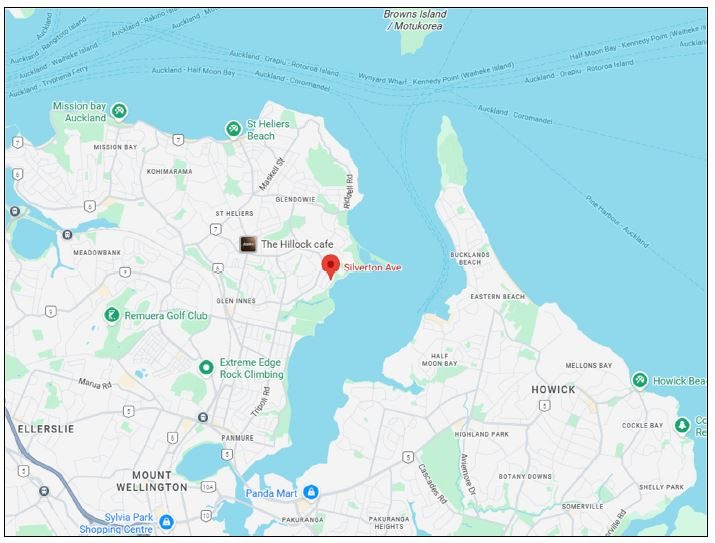Select the ELLERSLIE suburb label

click(x=46, y=429)
